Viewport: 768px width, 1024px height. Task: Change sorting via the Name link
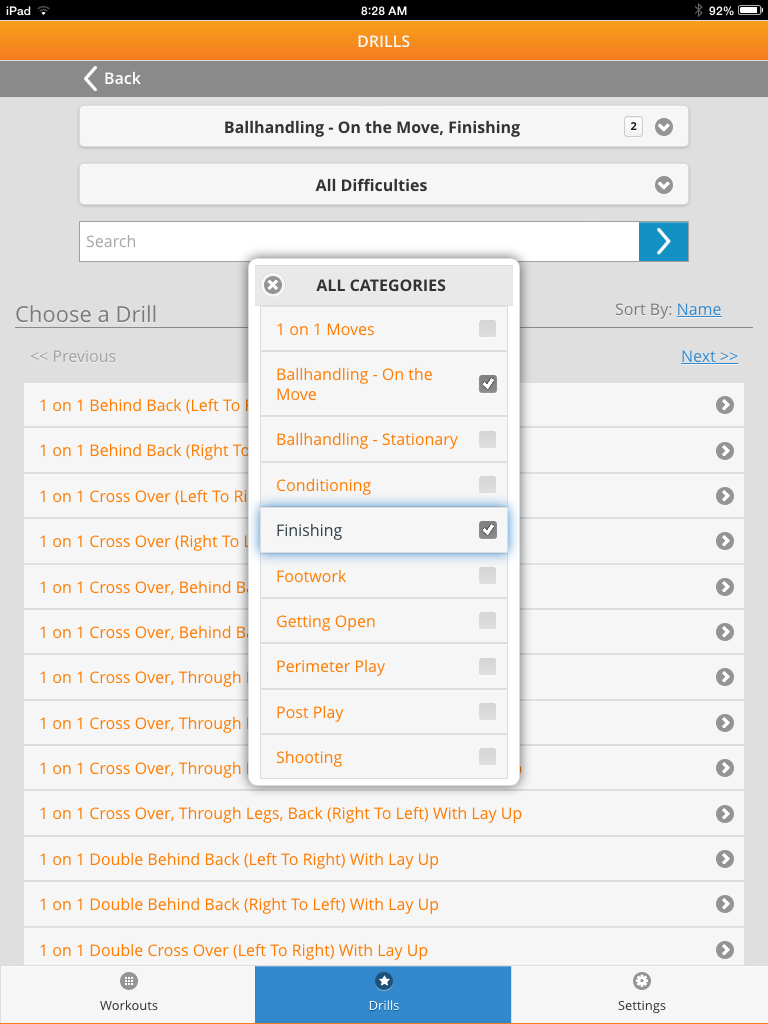tap(698, 309)
